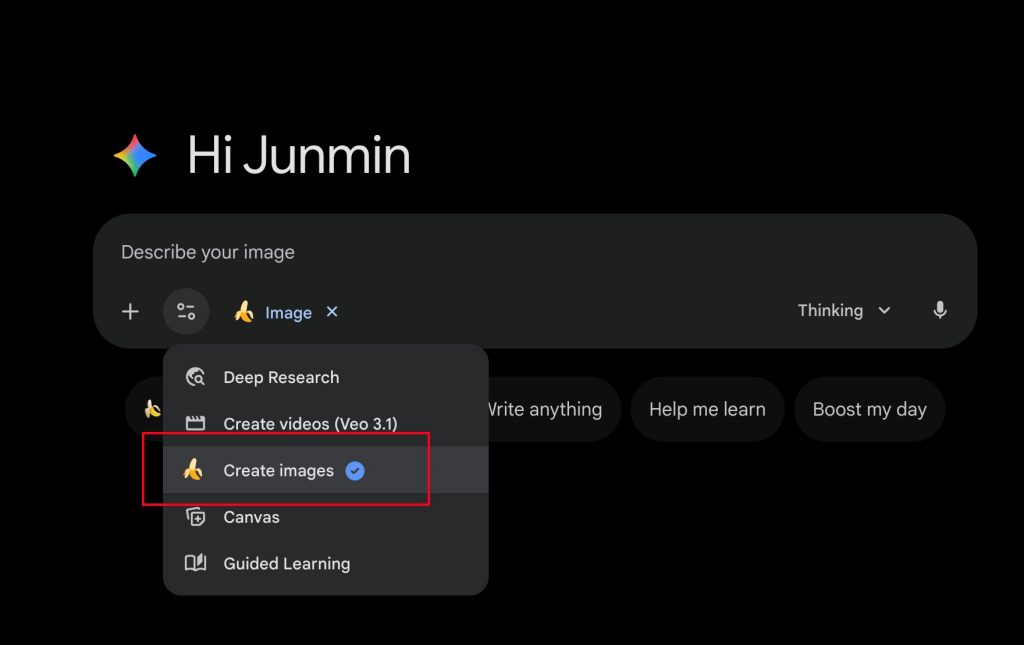Choose Guided Learning from the tools menu
The width and height of the screenshot is (1024, 645).
(x=287, y=563)
